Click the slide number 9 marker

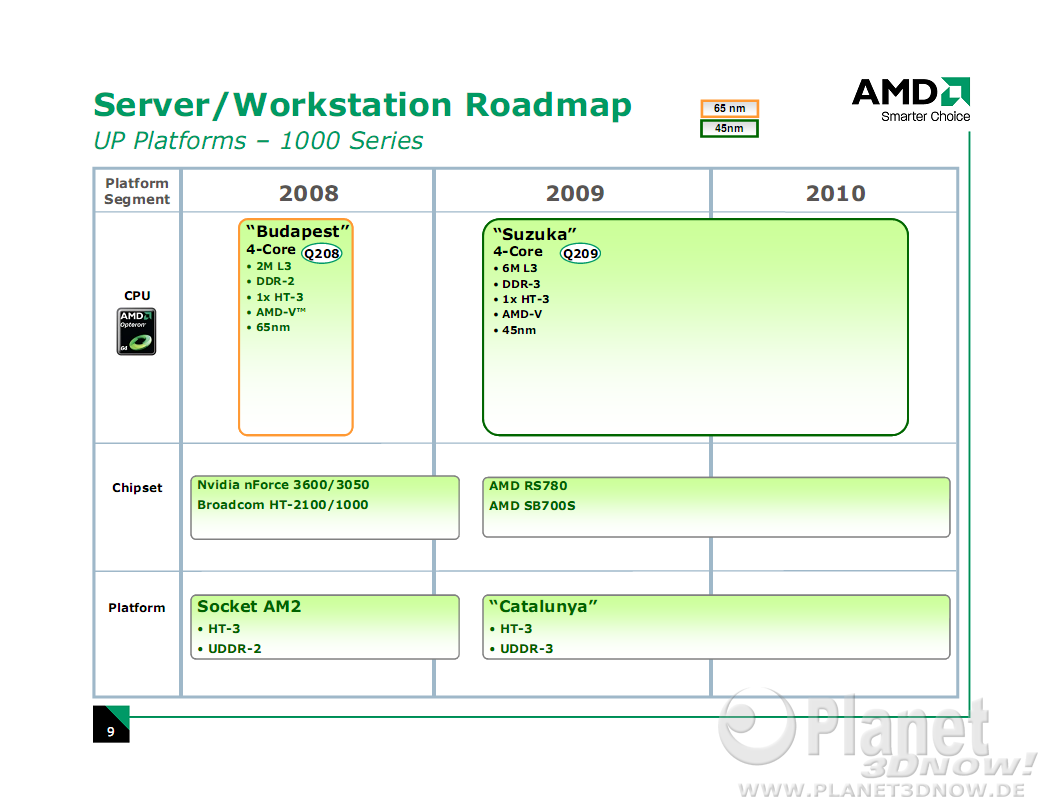(111, 731)
